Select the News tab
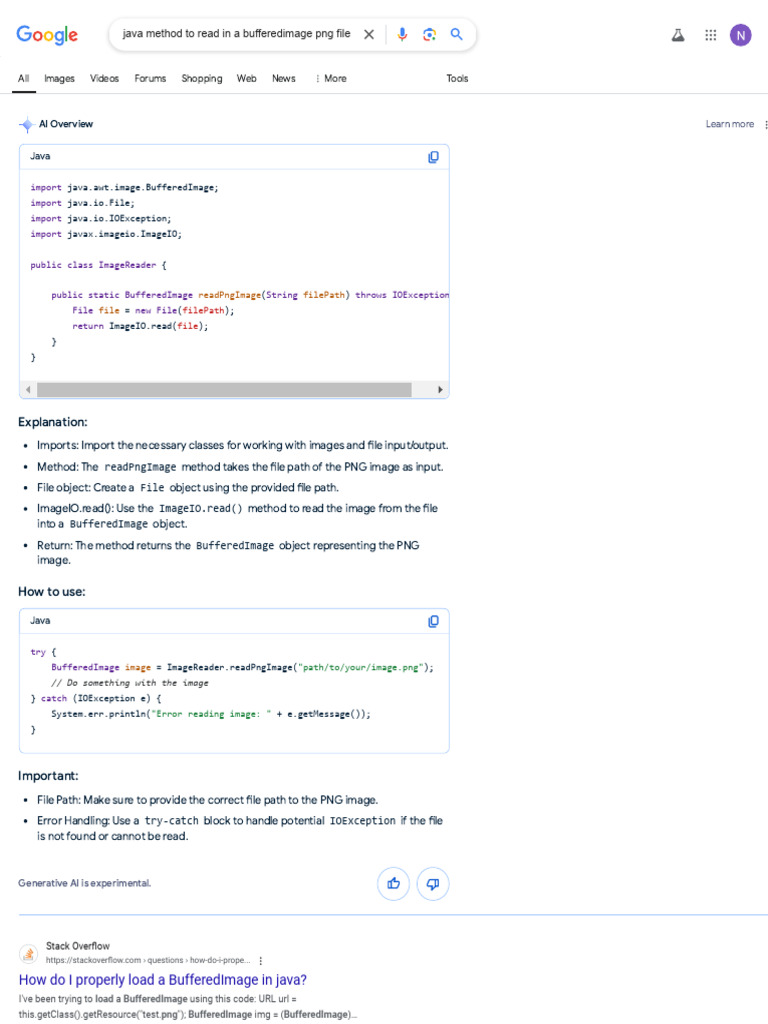 click(283, 78)
